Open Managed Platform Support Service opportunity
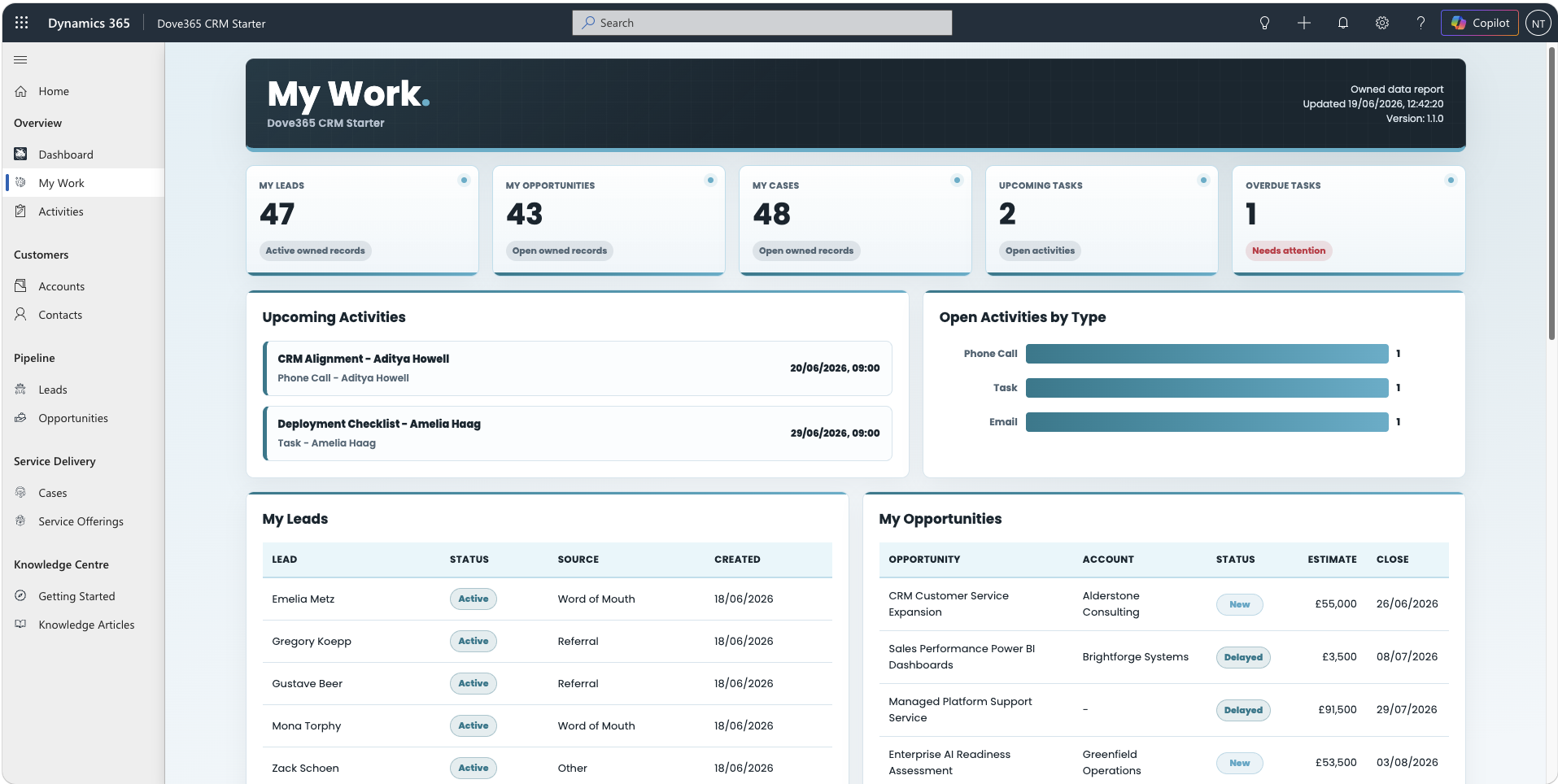 [960, 710]
